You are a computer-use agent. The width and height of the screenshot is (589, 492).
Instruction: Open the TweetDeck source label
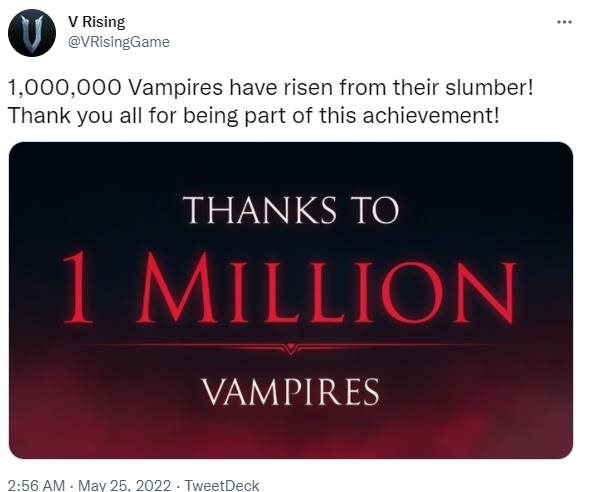(222, 485)
